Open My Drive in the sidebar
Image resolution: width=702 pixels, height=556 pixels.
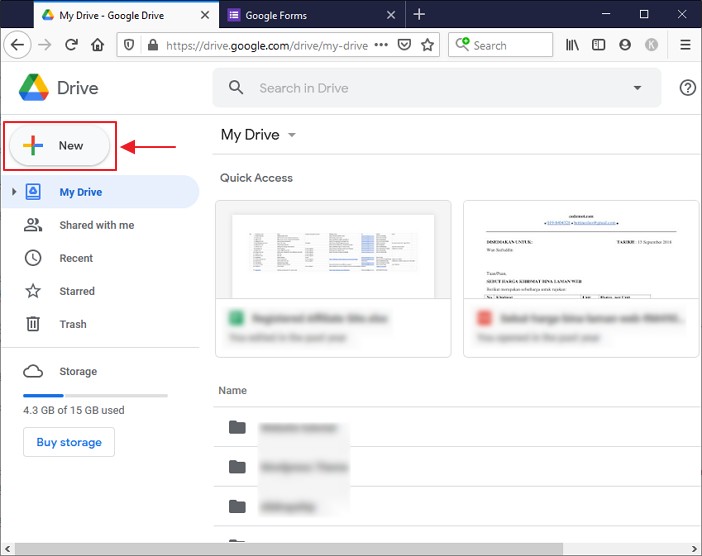coord(100,192)
